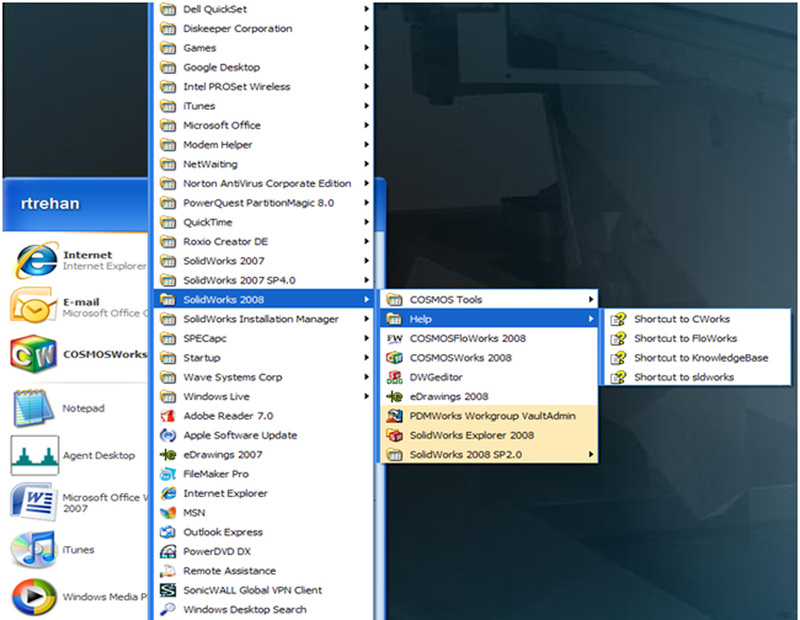Click the Shortcut to sldworks help icon
The width and height of the screenshot is (800, 620).
point(618,377)
